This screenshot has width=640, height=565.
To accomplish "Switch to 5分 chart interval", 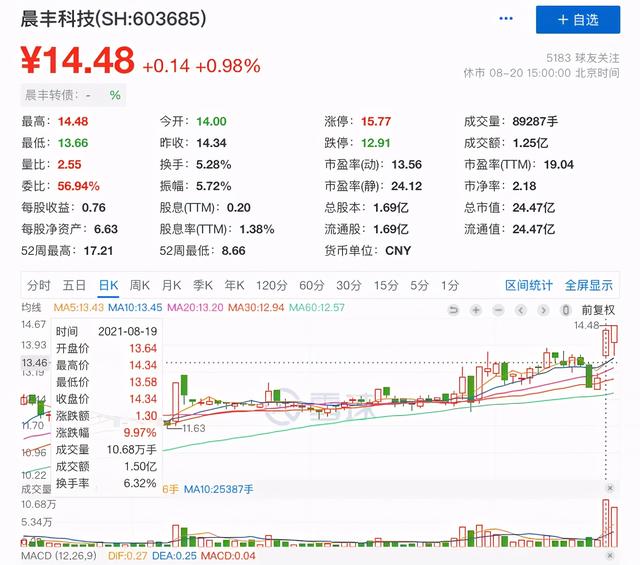I will [x=420, y=285].
